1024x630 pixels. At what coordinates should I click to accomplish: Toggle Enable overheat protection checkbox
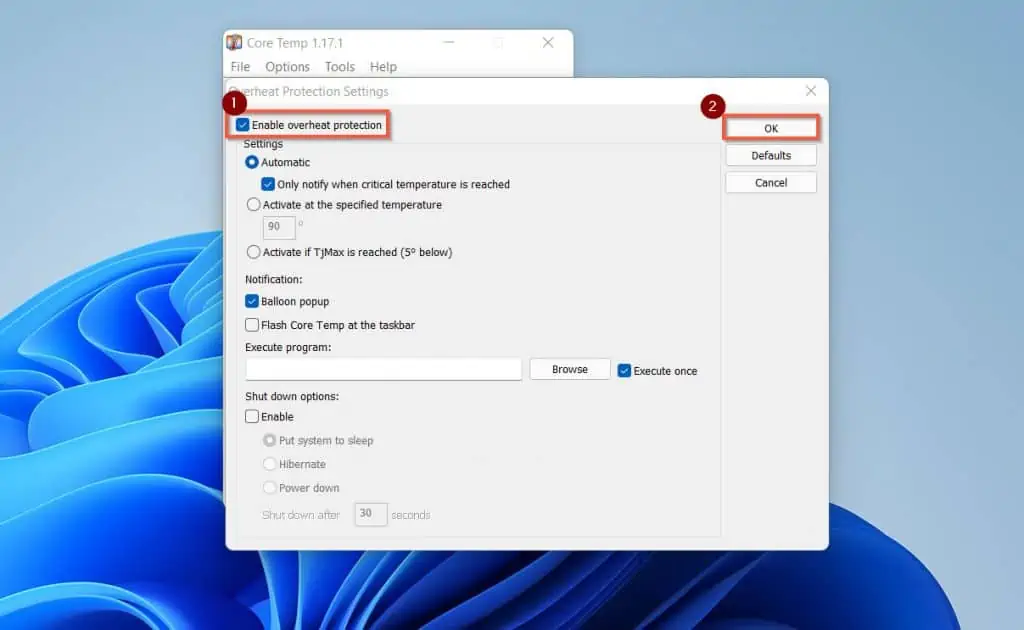click(x=243, y=125)
